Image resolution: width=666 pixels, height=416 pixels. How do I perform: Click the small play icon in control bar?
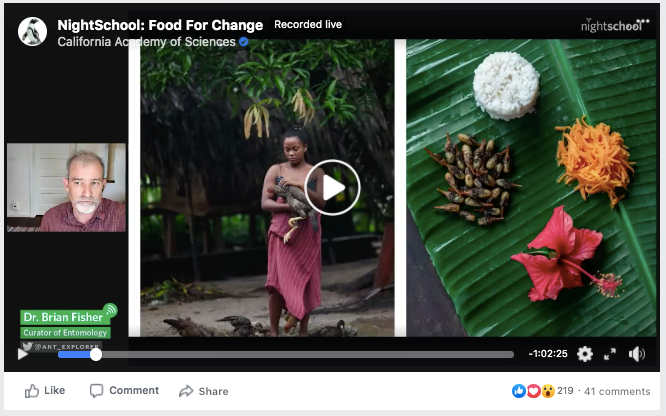coord(24,354)
